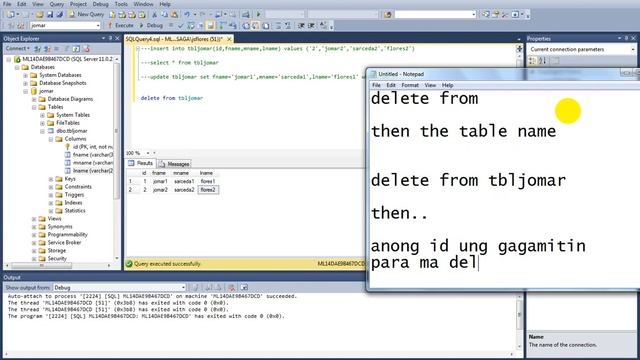Click the Uncomment selected lines icon
This screenshot has width=640, height=360.
288,26
